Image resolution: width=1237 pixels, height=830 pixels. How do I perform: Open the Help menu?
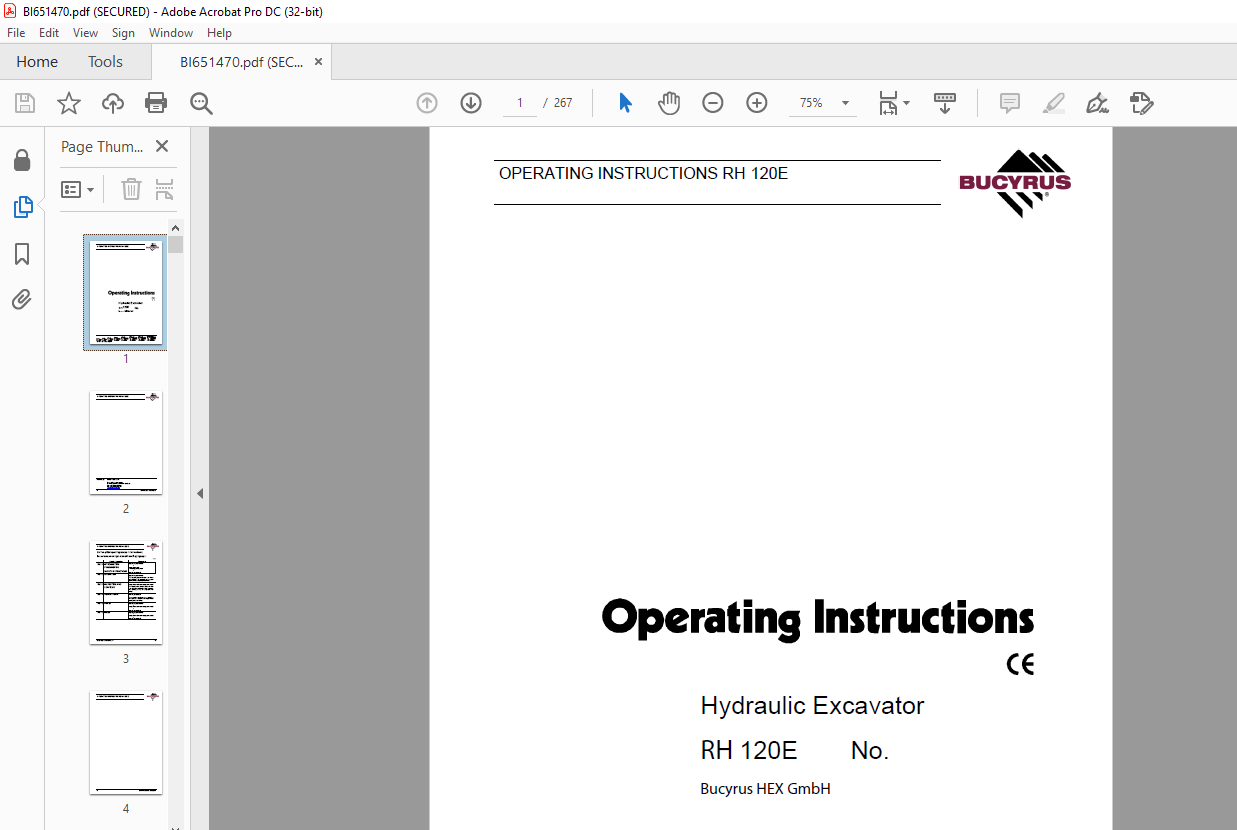tap(219, 33)
